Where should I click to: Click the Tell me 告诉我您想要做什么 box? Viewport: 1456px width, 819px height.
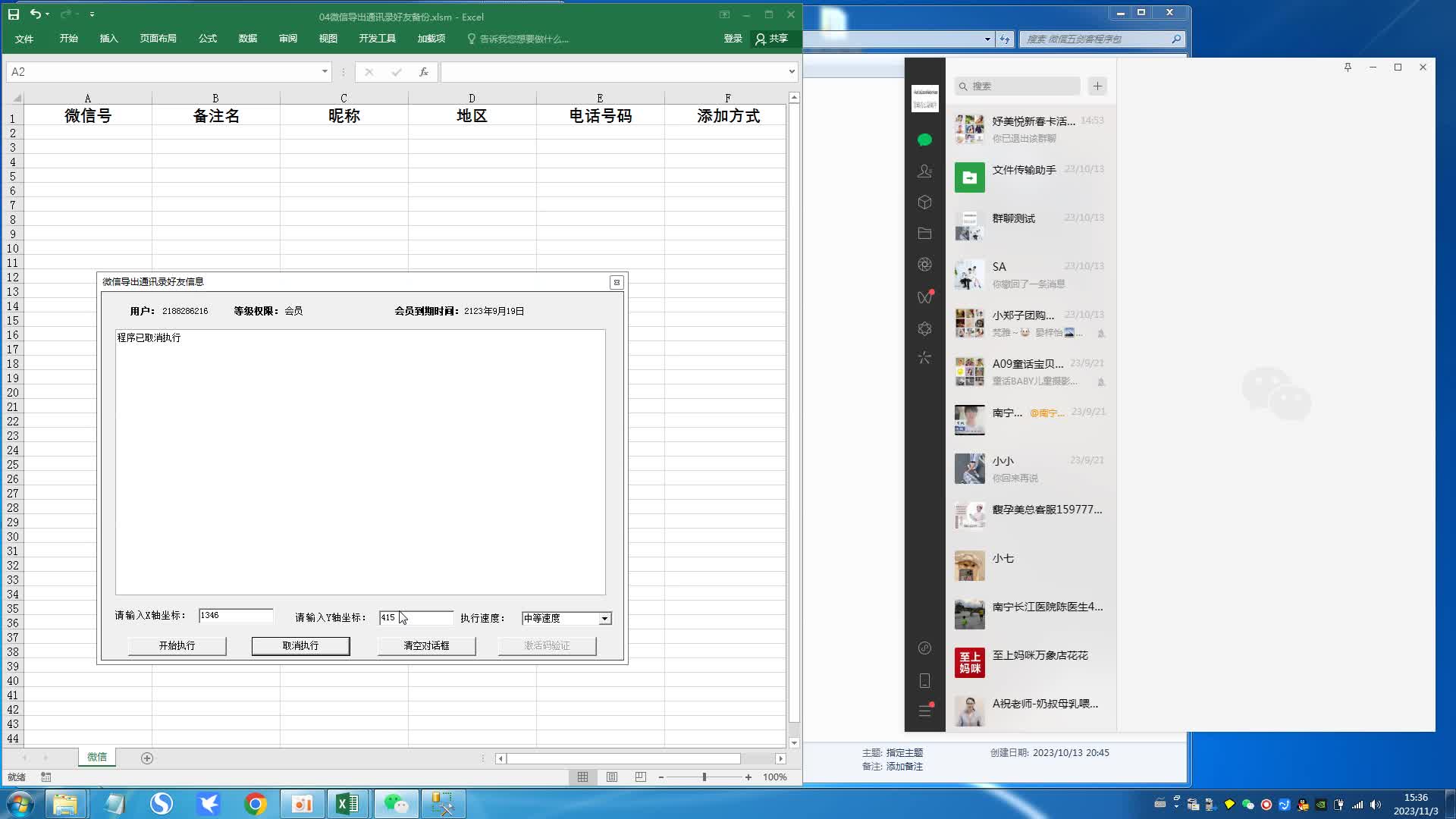pos(518,39)
